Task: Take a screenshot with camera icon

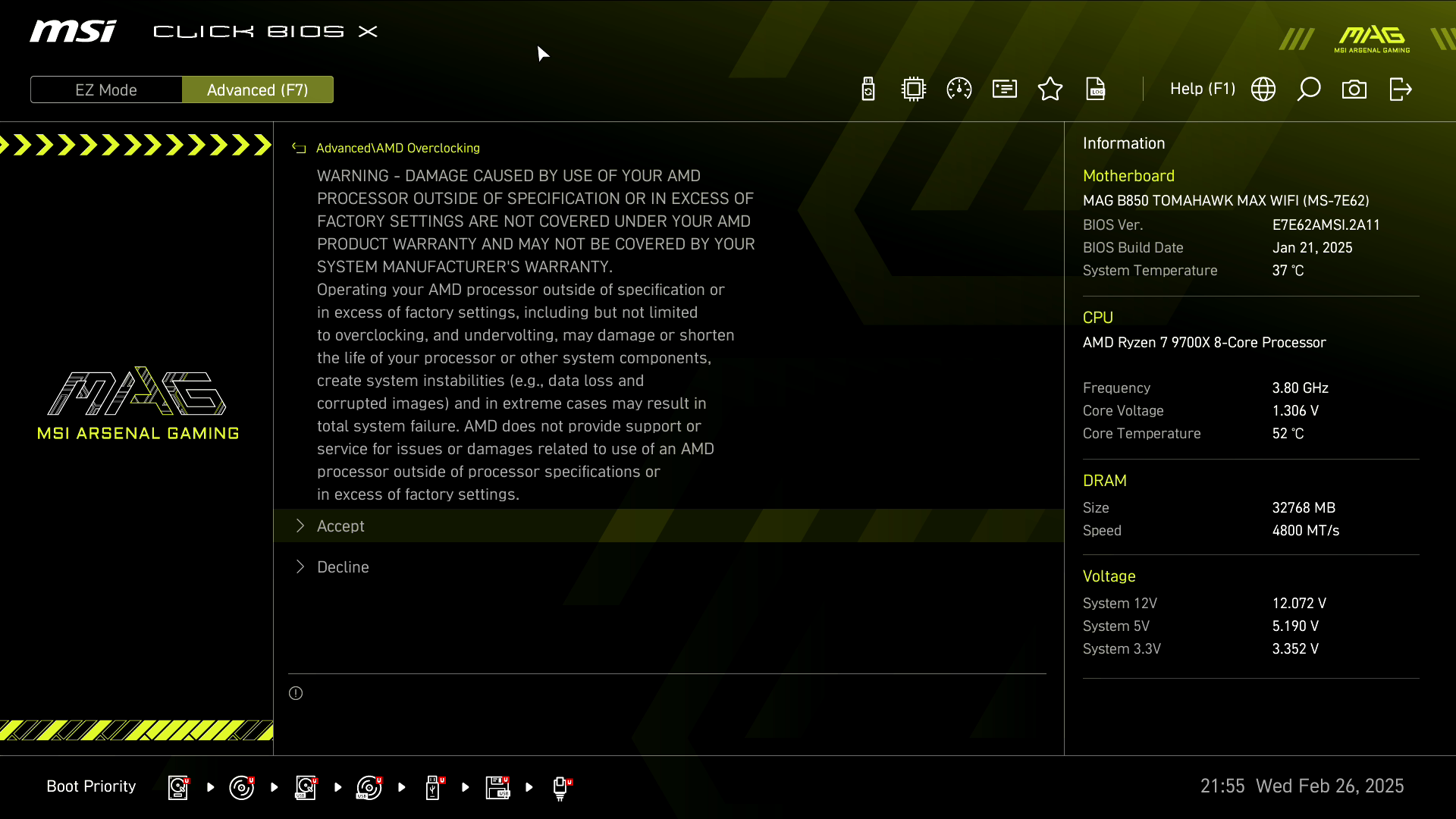Action: [1354, 89]
